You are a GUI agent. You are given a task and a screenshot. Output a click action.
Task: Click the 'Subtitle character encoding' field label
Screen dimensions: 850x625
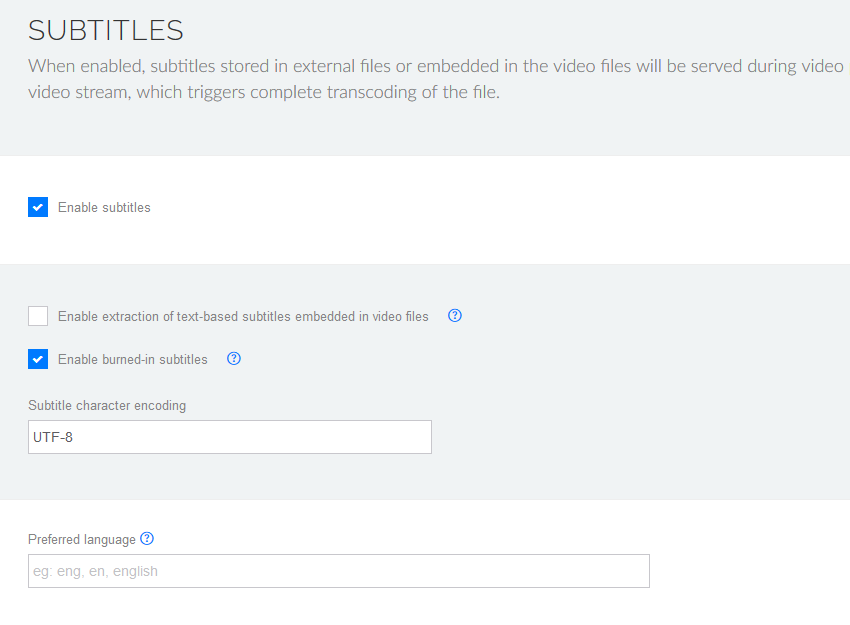(107, 406)
